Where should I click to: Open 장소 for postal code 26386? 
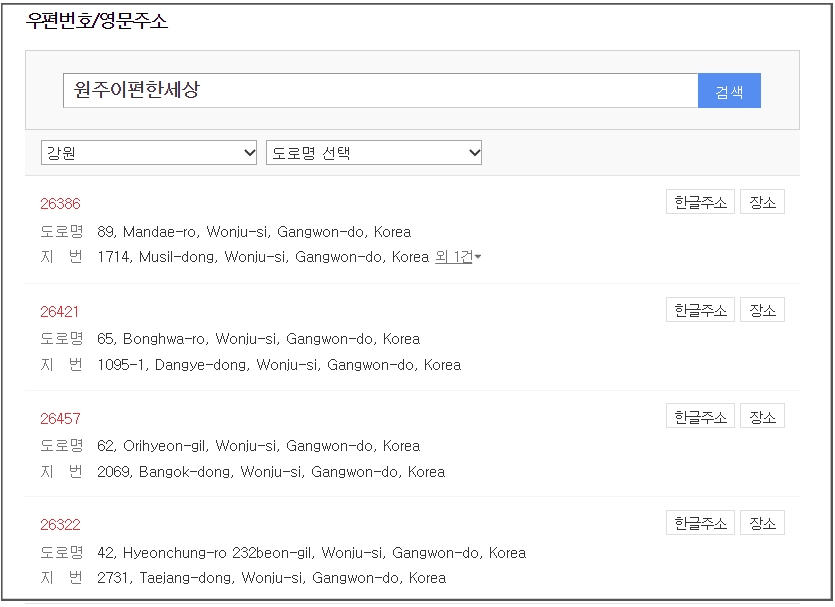click(763, 202)
